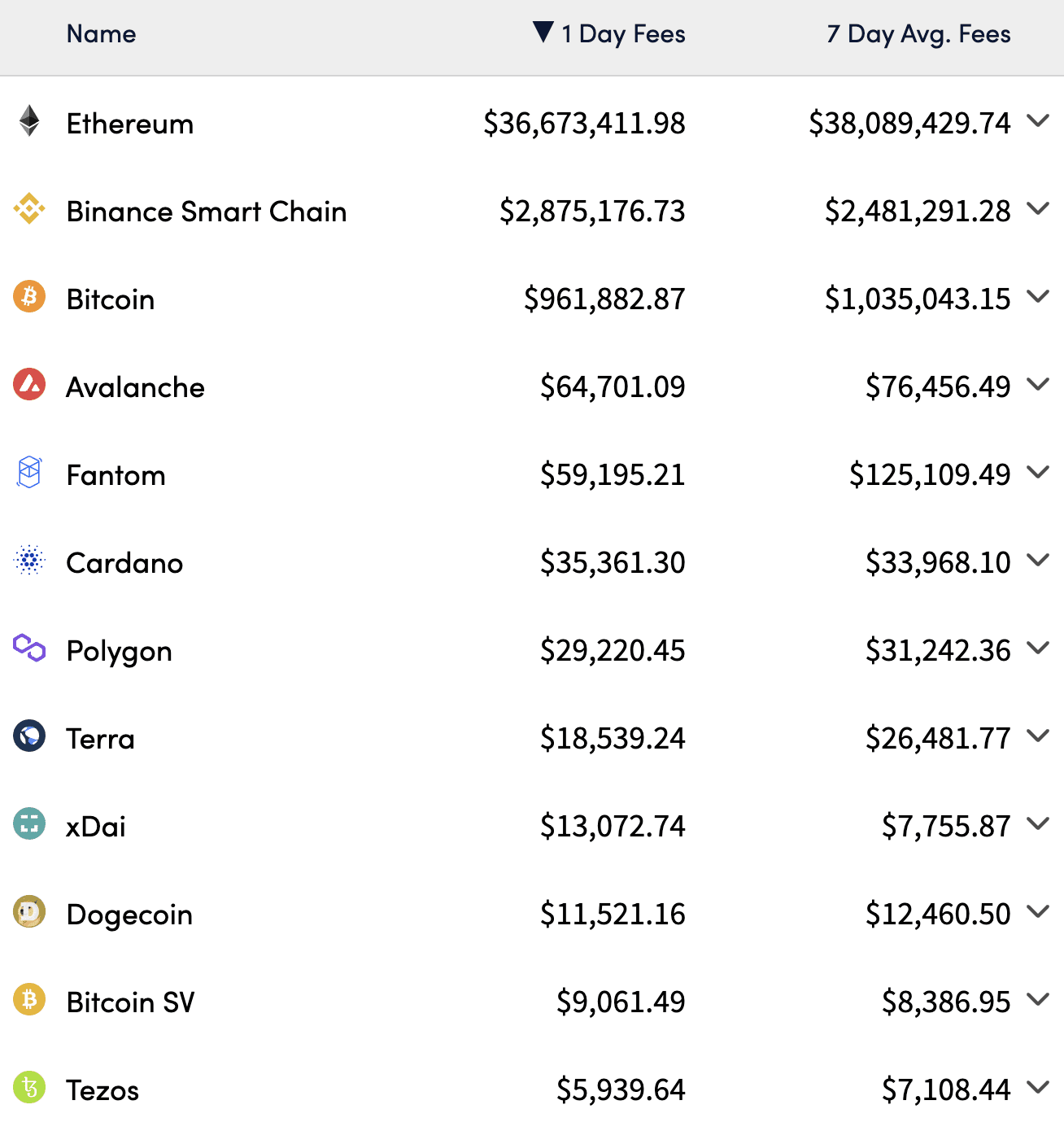Image resolution: width=1064 pixels, height=1131 pixels.
Task: Click the red Avalanche logo icon
Action: coord(29,384)
